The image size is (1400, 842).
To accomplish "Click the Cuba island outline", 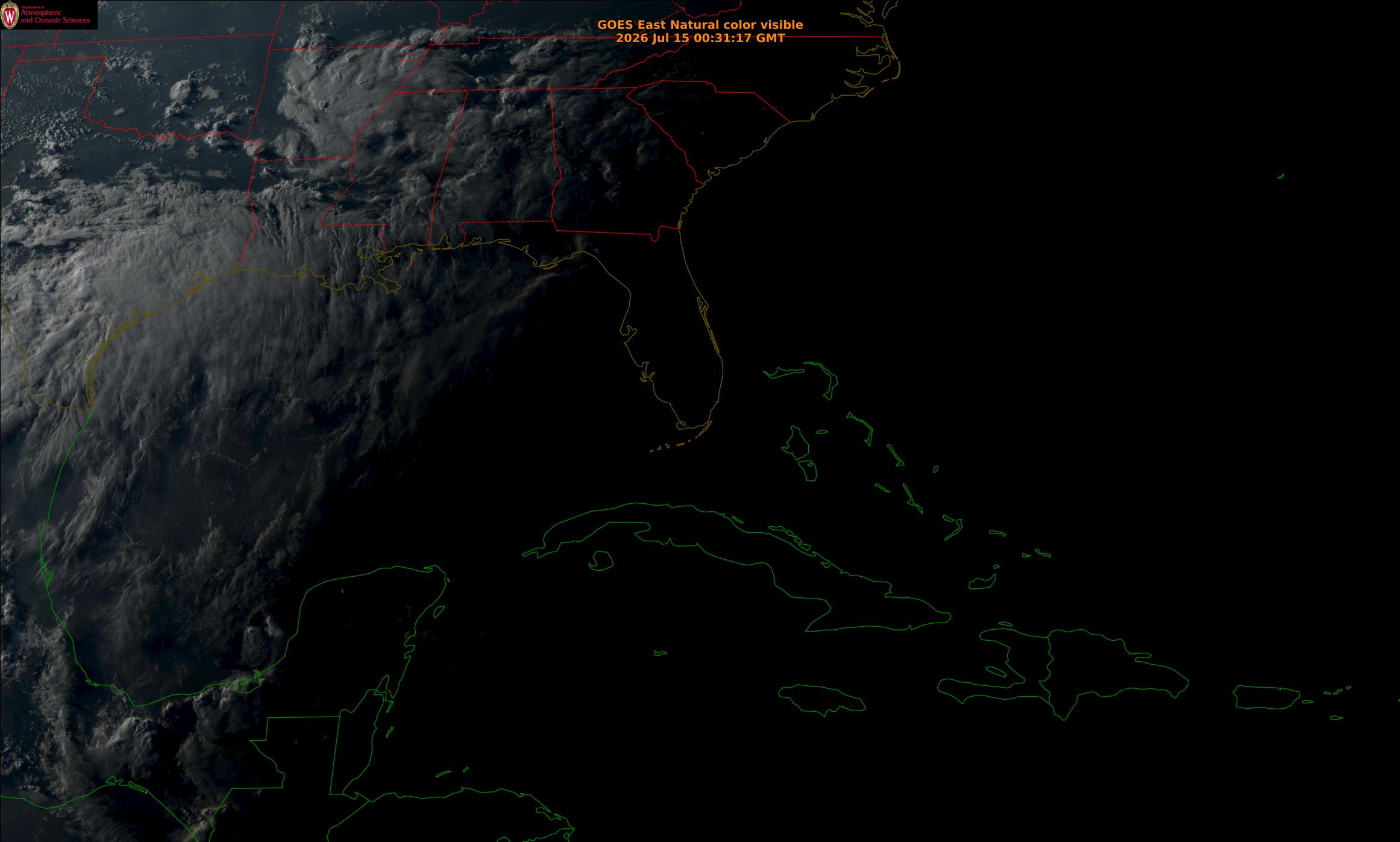I will click(735, 561).
